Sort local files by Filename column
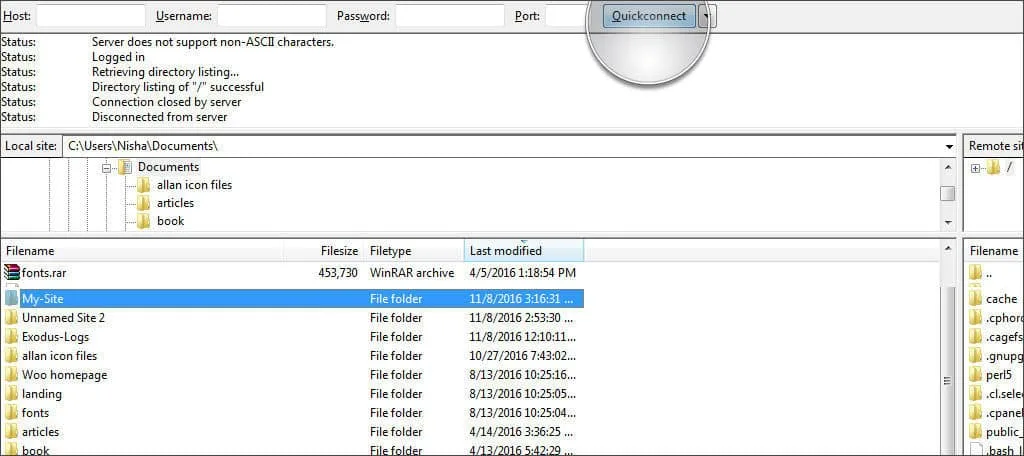The image size is (1024, 456). coord(142,251)
